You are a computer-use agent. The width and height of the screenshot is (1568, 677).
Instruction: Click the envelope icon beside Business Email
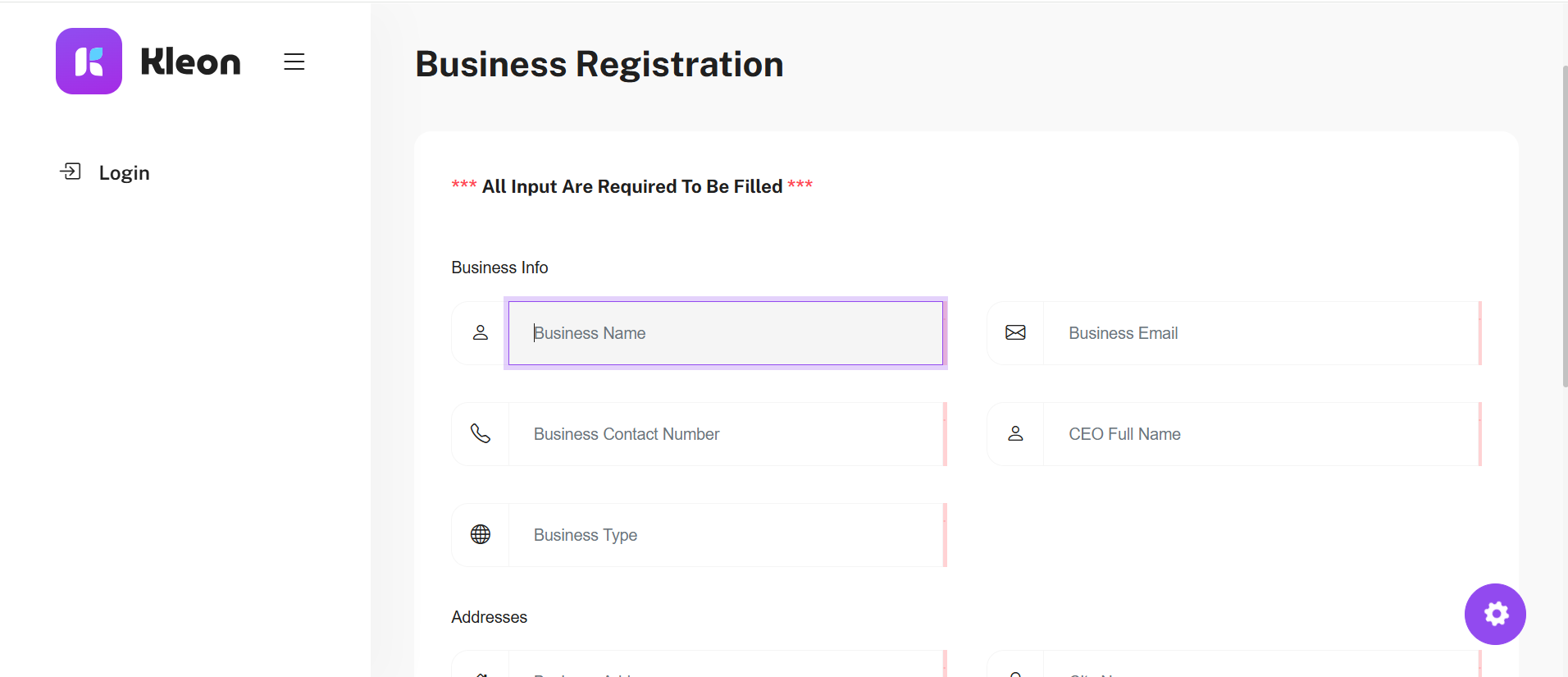tap(1015, 333)
